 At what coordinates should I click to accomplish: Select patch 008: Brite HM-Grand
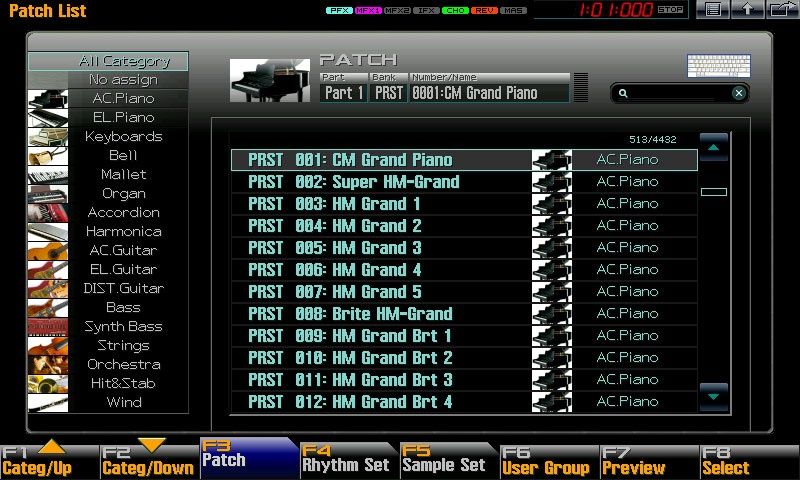point(464,313)
